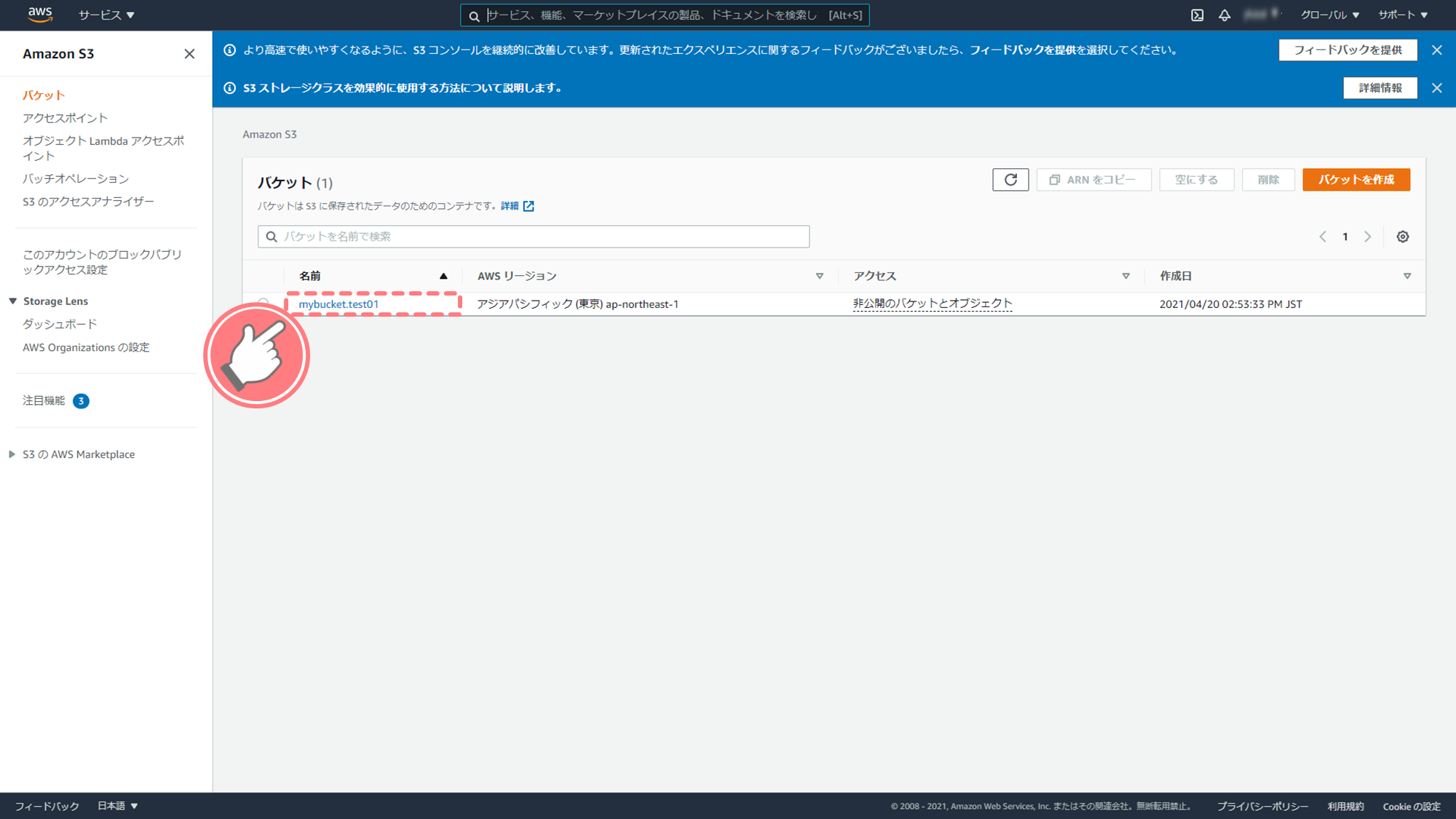Dismiss the feedback info banner

(x=1436, y=50)
